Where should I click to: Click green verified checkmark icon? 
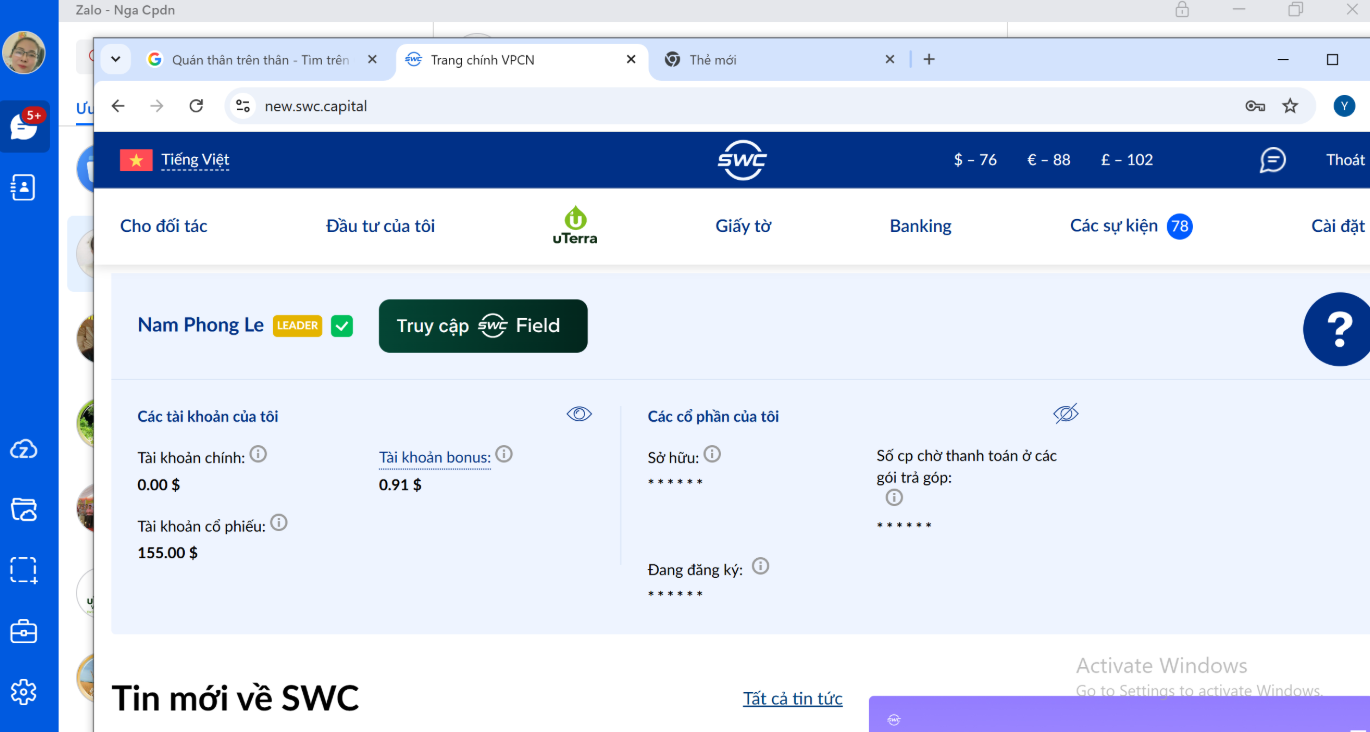(342, 326)
